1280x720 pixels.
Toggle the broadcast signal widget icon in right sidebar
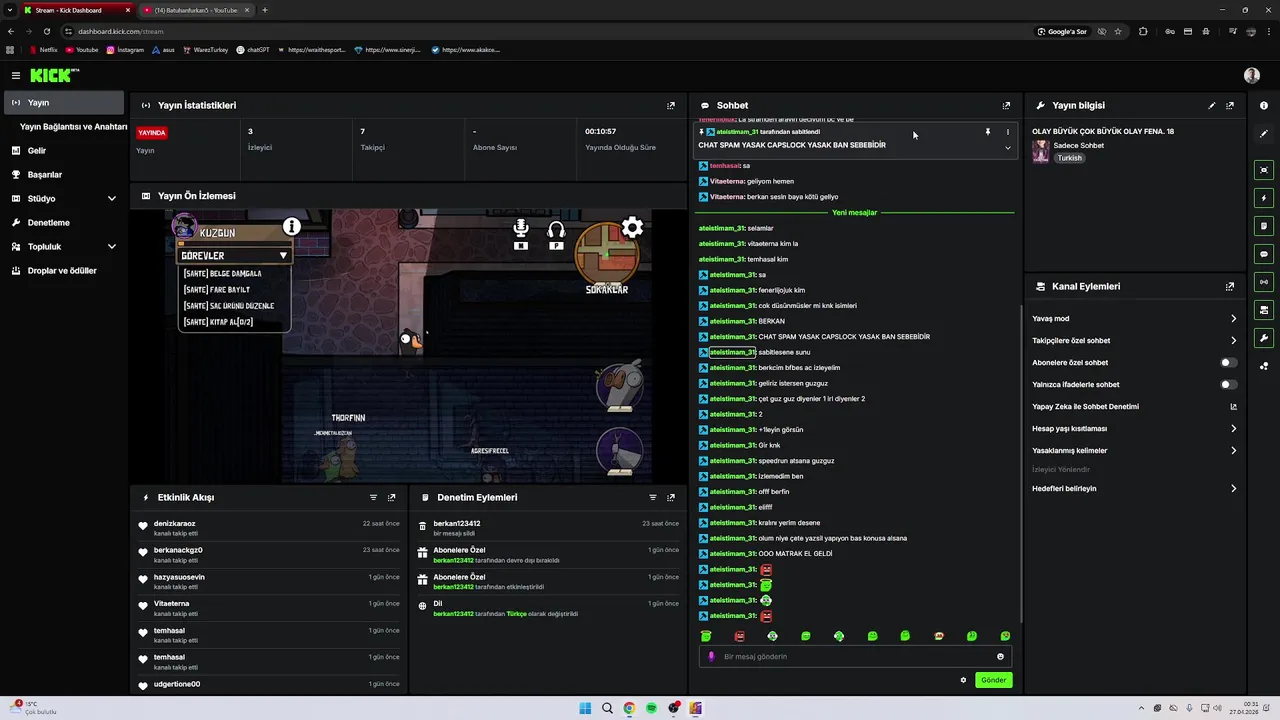point(1264,282)
